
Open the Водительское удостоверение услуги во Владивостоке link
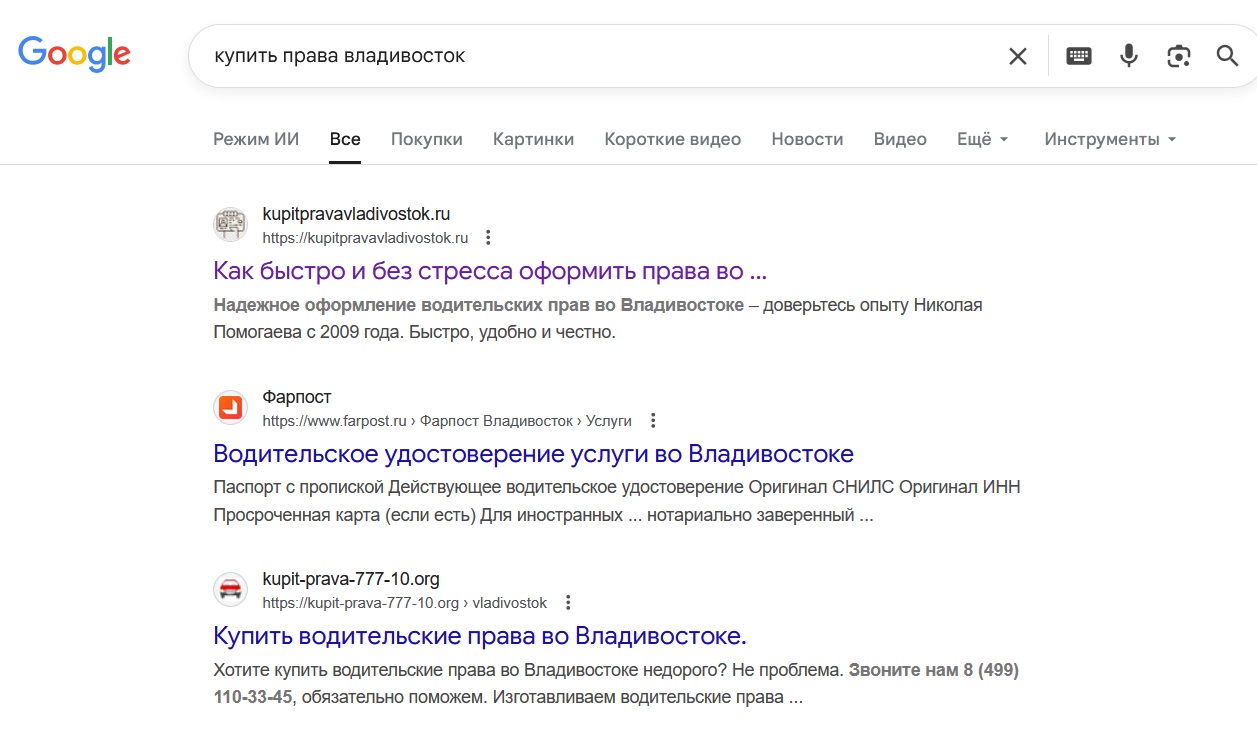pyautogui.click(x=533, y=454)
